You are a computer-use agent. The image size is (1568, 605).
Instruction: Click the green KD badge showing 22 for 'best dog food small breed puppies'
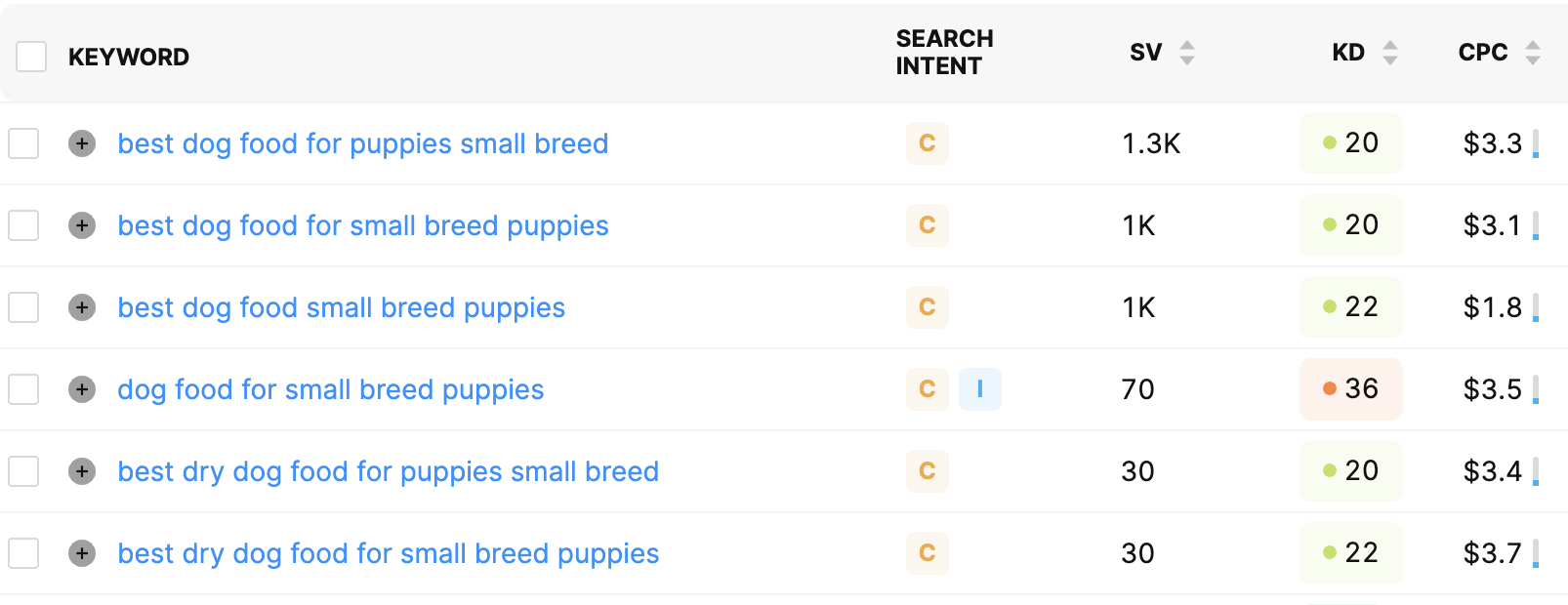click(x=1351, y=307)
